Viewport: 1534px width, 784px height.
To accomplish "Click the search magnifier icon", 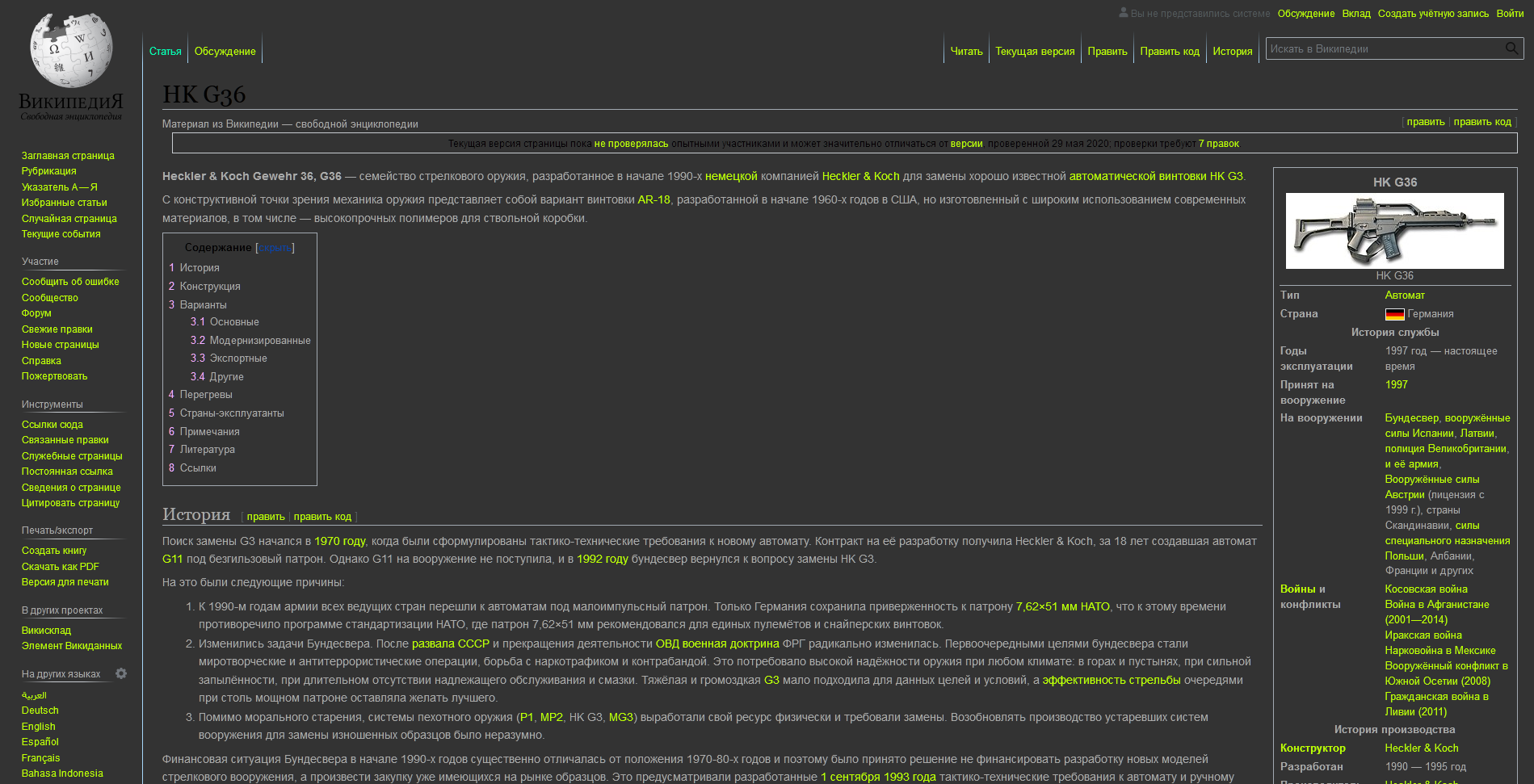I will [1511, 48].
